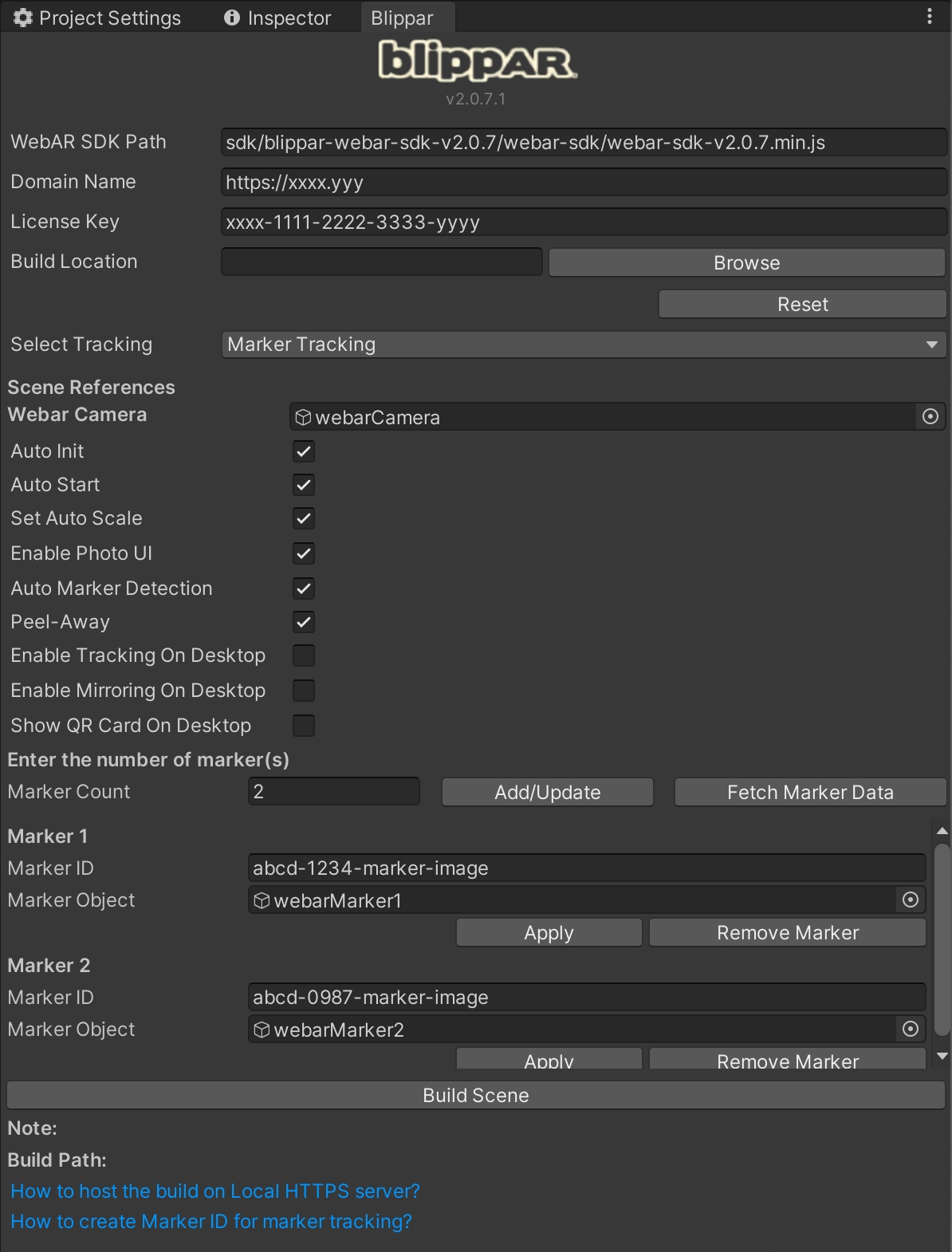Click the Fetch Marker Data button
952x1252 pixels.
click(810, 792)
